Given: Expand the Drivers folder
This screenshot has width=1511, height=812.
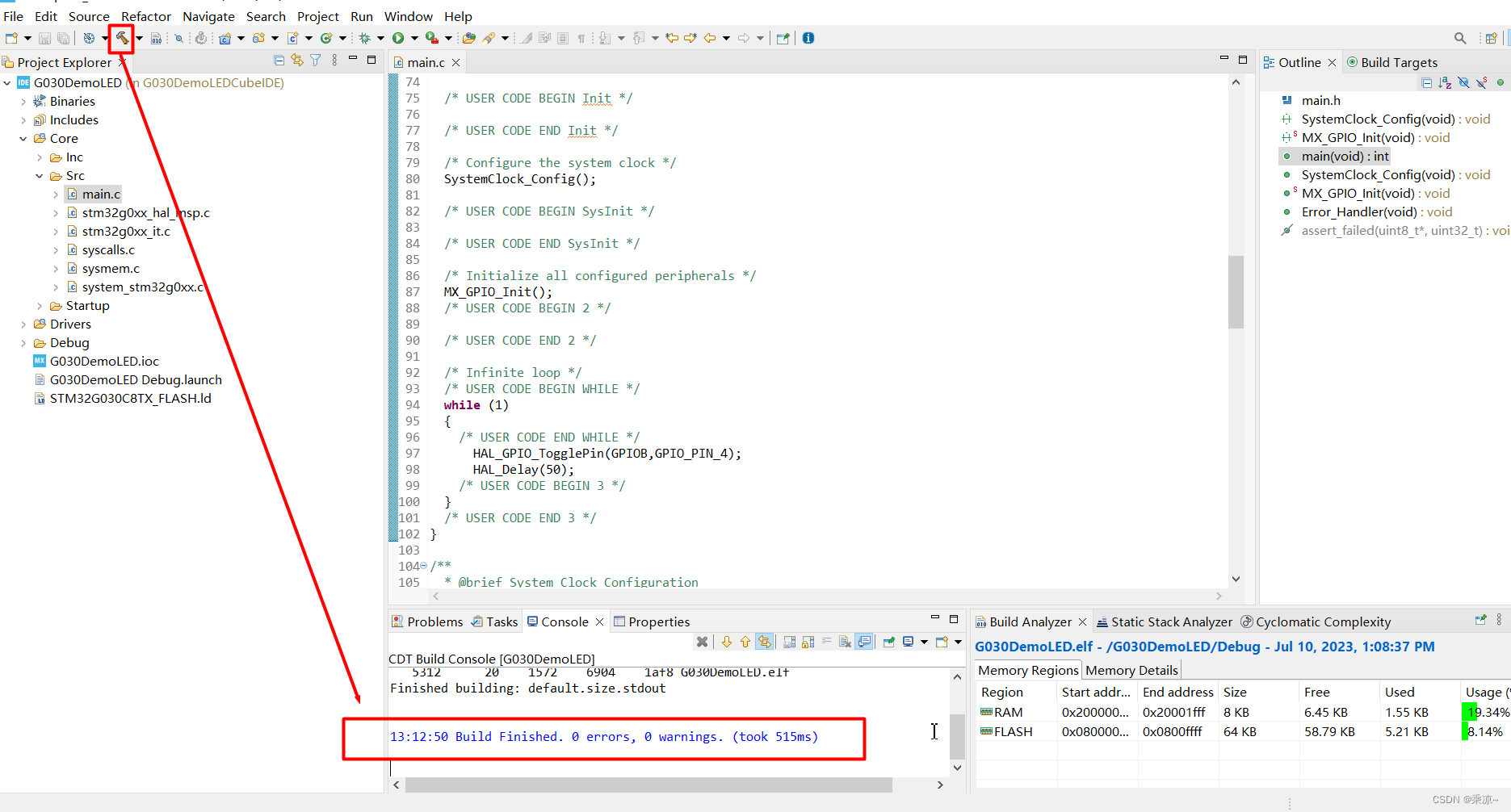Looking at the screenshot, I should [23, 324].
